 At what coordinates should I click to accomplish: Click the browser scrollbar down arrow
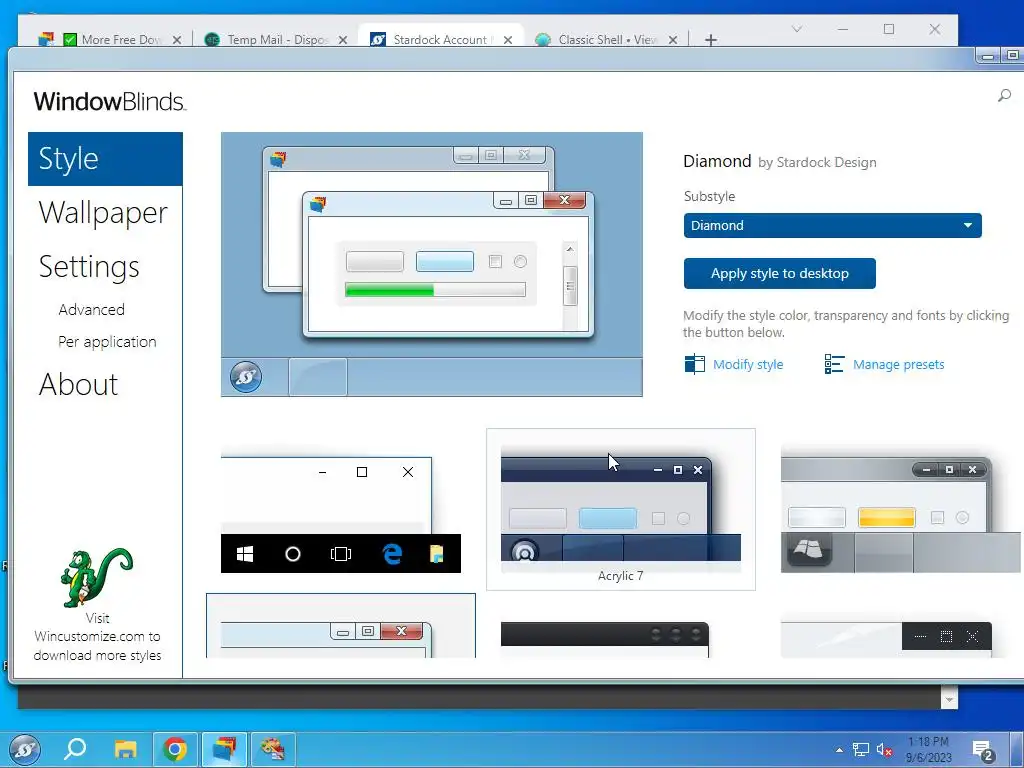[x=950, y=700]
